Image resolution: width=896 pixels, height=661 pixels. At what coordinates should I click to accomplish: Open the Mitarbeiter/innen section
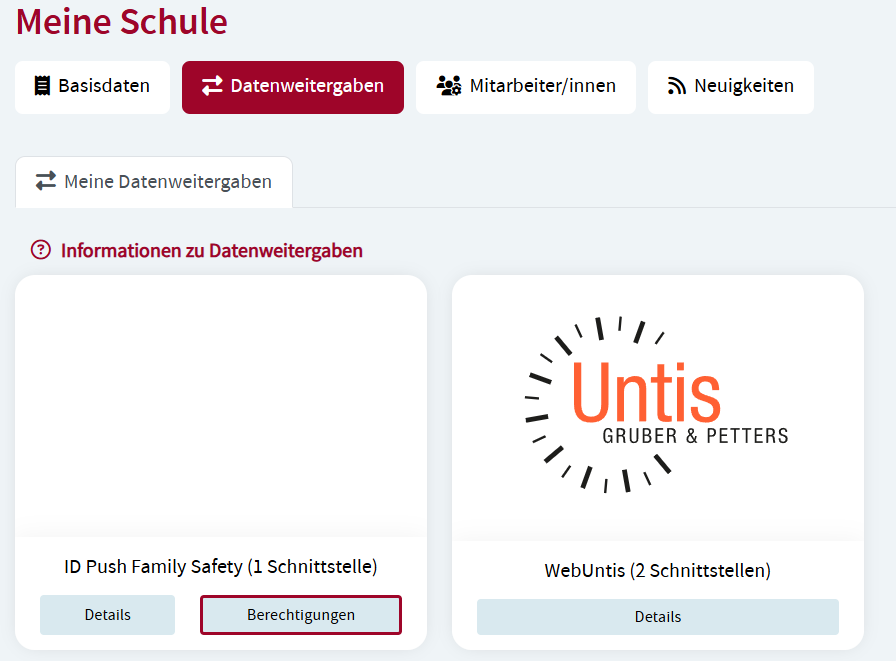(525, 87)
